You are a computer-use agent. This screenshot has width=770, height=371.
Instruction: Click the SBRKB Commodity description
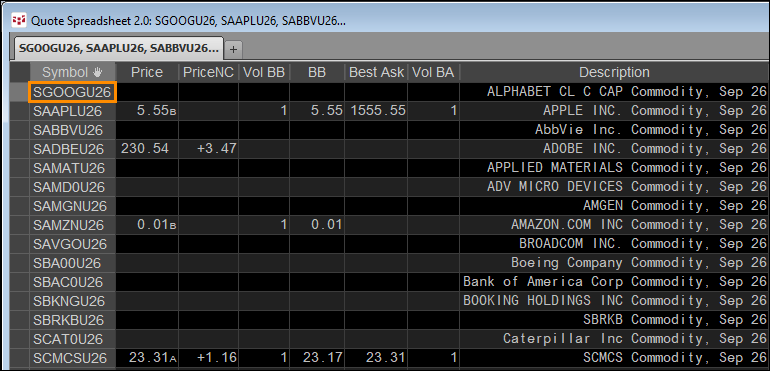click(x=614, y=320)
